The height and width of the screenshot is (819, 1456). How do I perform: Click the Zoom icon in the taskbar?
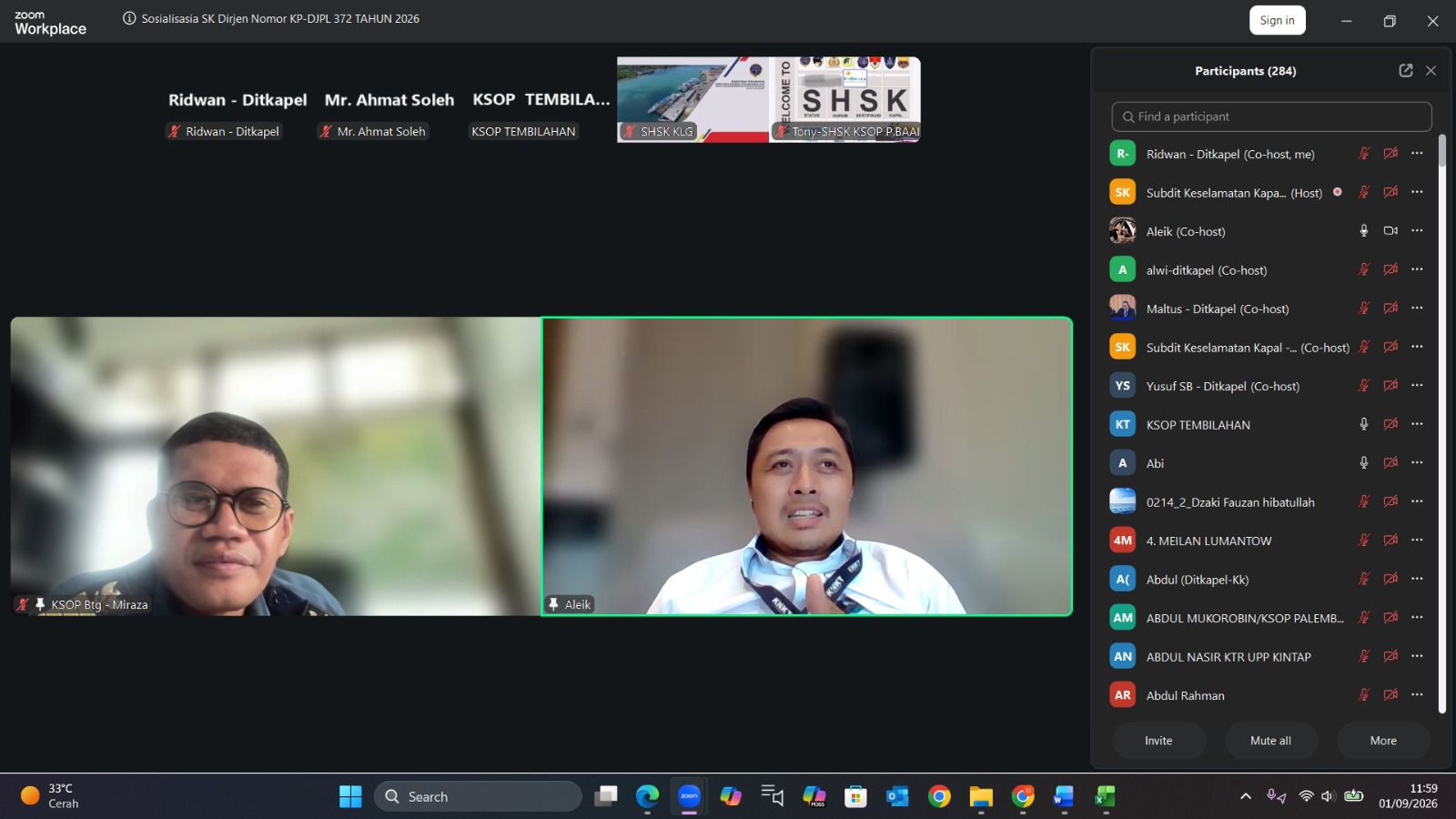(x=689, y=796)
